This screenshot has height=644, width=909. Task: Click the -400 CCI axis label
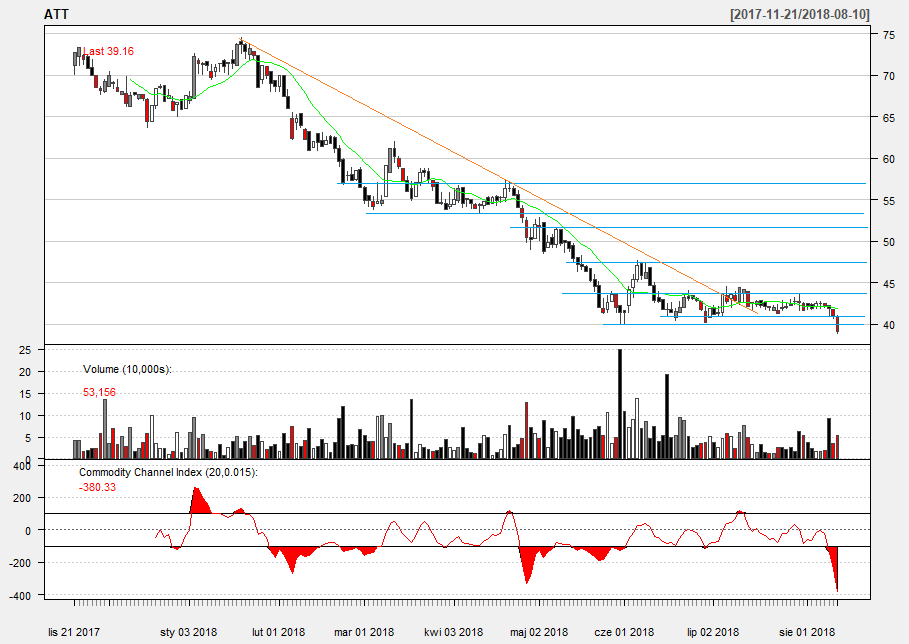pos(20,595)
